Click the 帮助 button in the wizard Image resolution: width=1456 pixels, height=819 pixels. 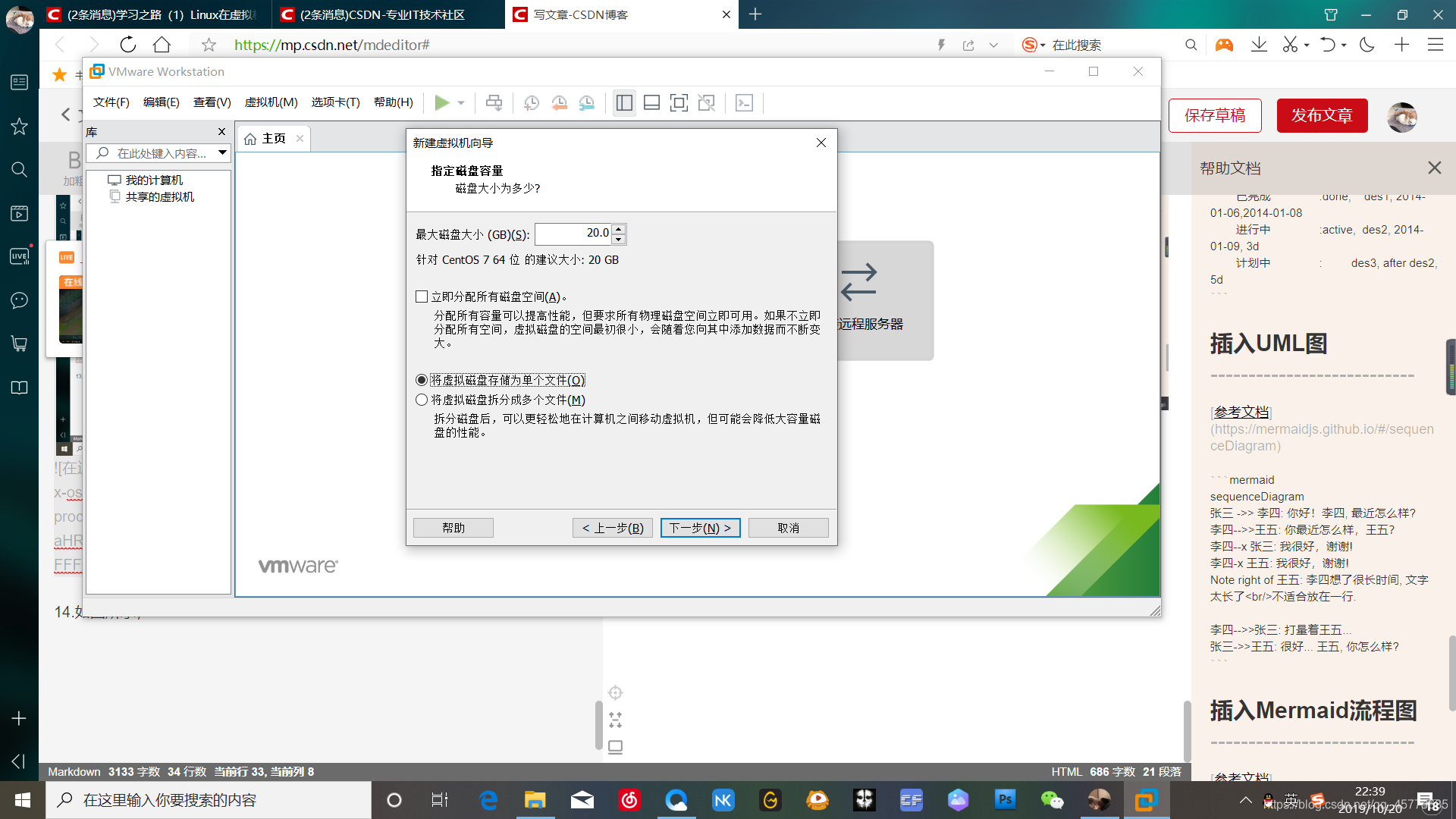[x=453, y=528]
